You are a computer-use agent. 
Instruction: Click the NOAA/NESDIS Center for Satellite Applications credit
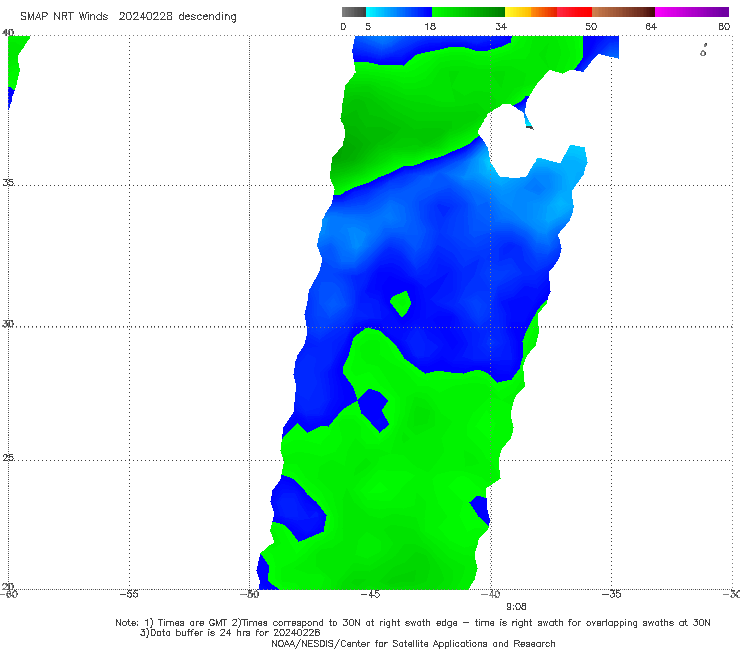click(x=413, y=643)
